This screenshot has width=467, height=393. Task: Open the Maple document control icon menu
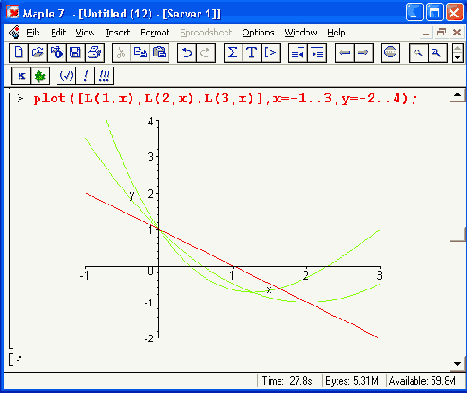(x=14, y=32)
